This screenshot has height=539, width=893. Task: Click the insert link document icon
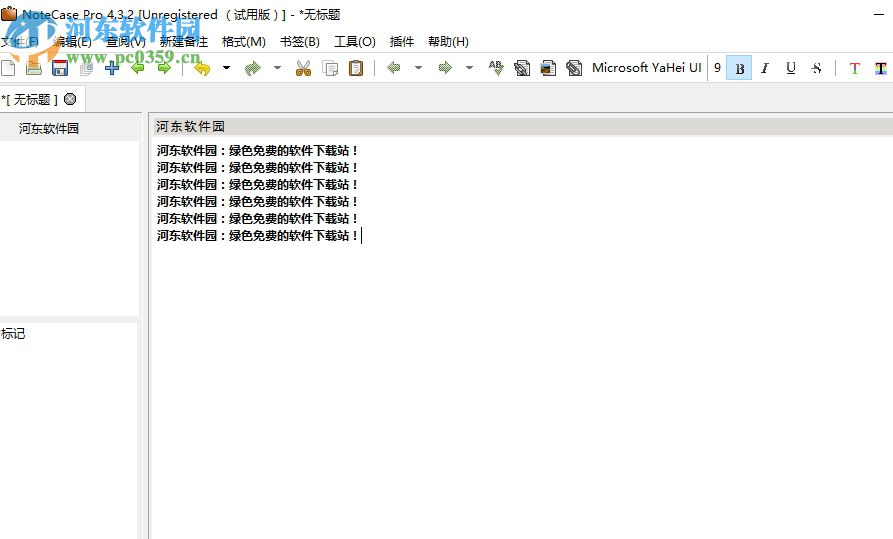point(522,68)
